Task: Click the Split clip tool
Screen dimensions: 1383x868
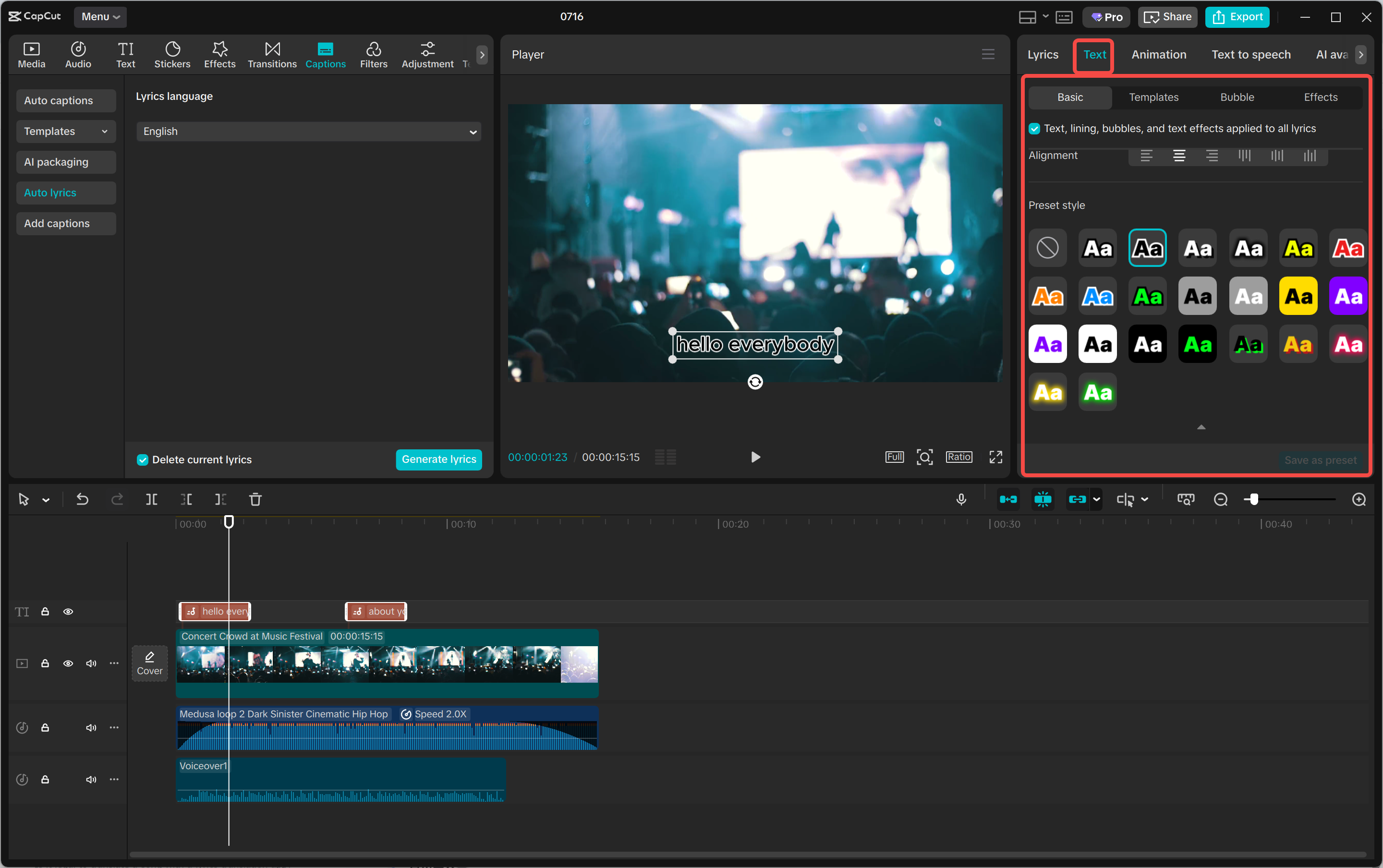Action: (x=152, y=499)
